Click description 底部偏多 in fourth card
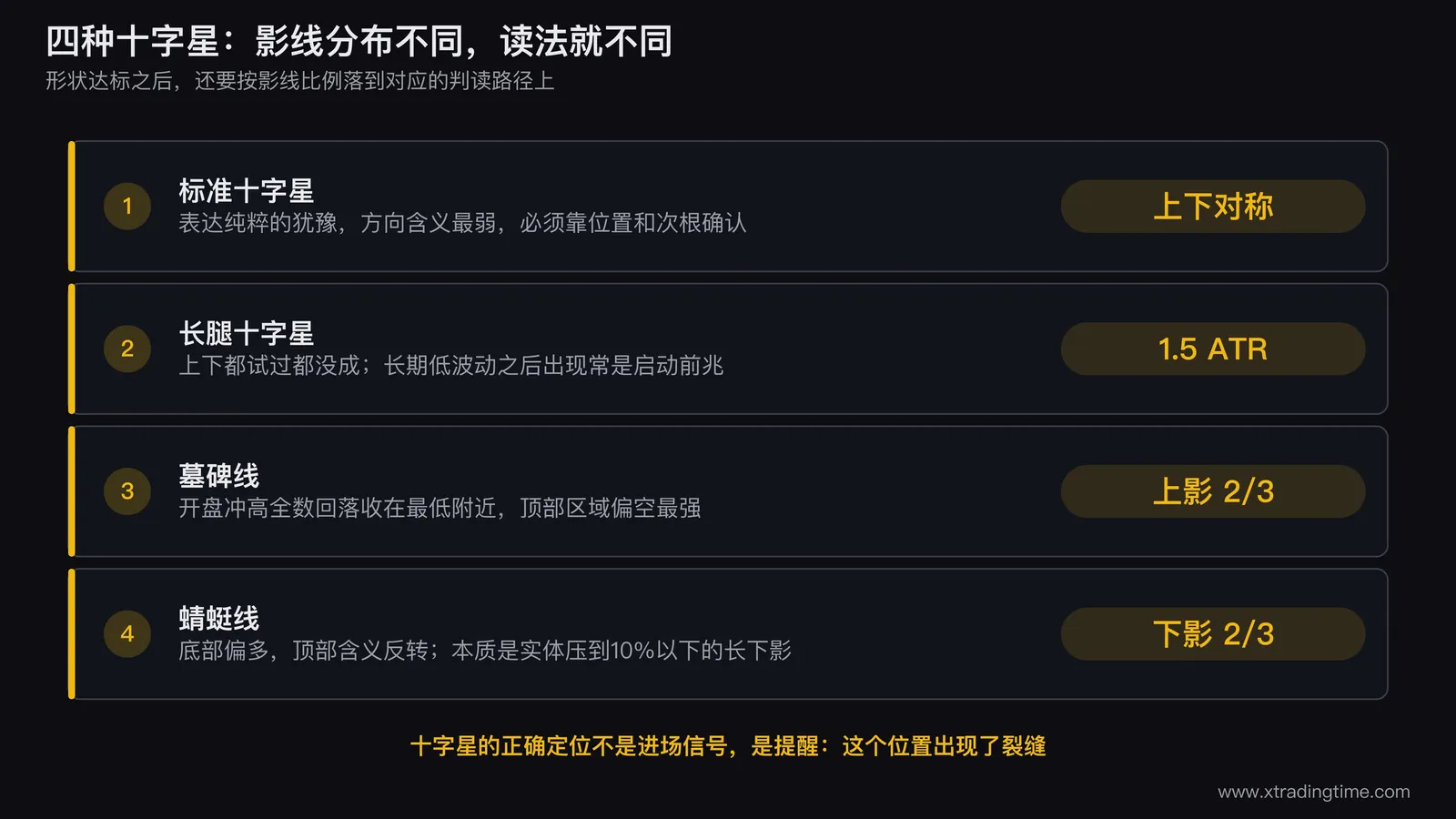The image size is (1456, 819). 485,651
